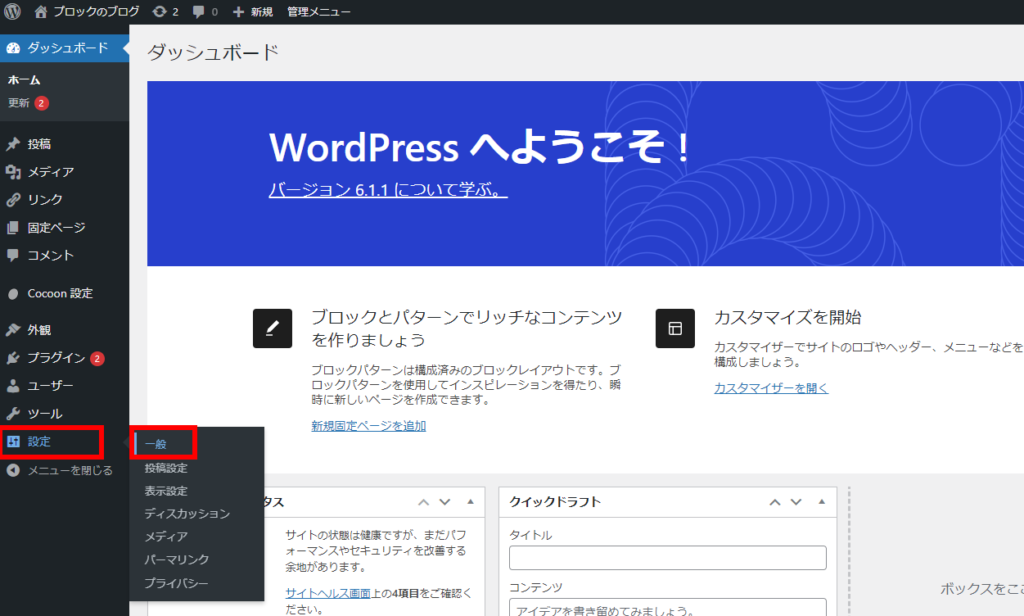Open the 新規 menu in admin bar

[x=262, y=12]
